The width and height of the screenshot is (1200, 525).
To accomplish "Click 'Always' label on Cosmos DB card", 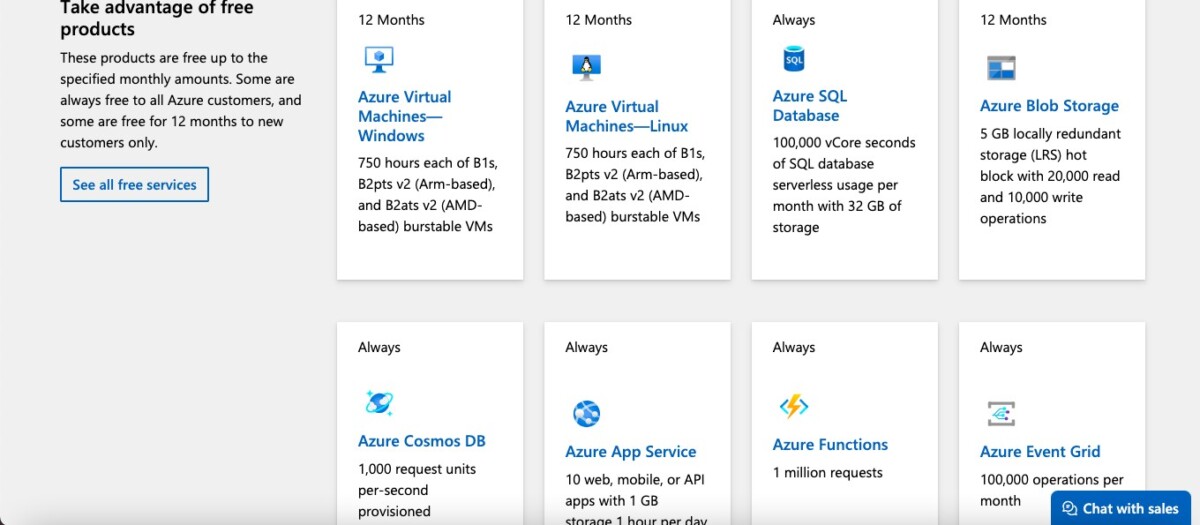I will point(379,347).
